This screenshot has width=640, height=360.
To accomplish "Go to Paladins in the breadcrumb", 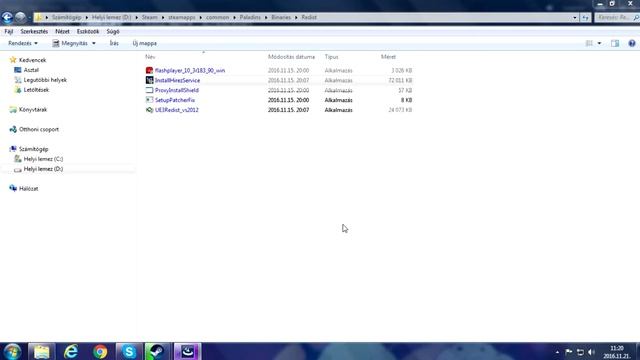I will 250,18.
